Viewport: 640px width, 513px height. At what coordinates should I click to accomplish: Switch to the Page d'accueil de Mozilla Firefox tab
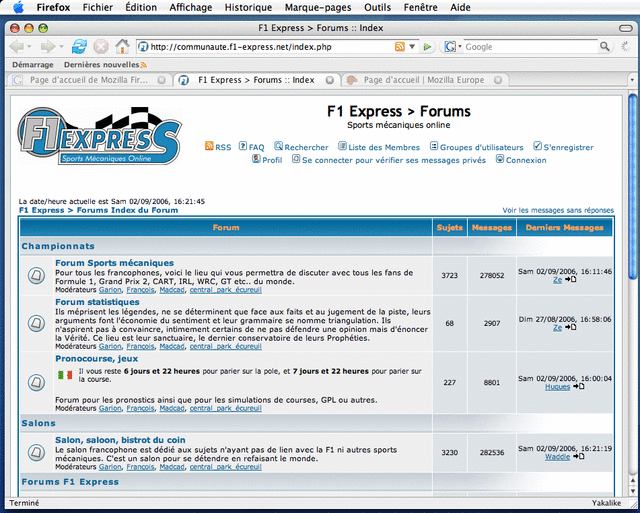coord(89,80)
